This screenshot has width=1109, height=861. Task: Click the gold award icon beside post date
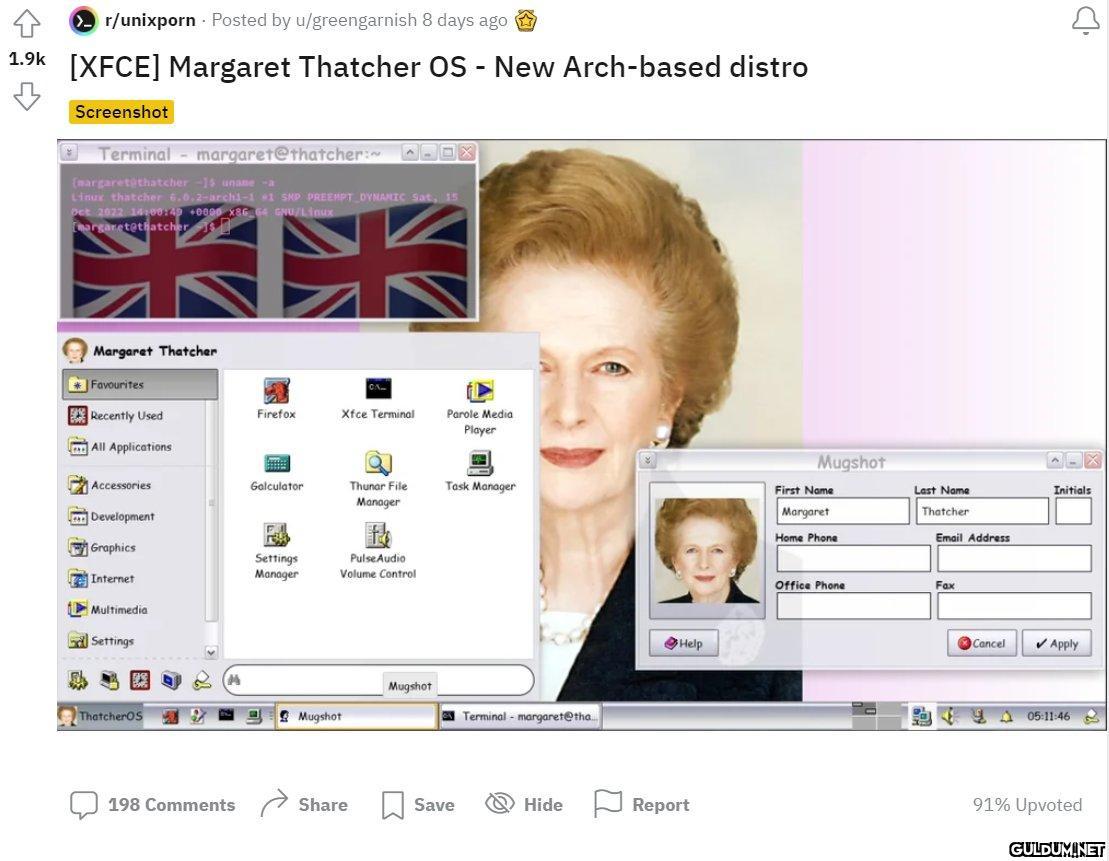click(x=526, y=21)
